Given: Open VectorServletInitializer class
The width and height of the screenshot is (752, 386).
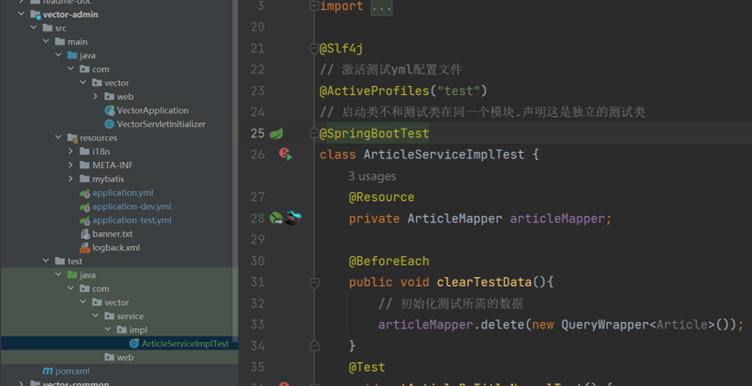Looking at the screenshot, I should tap(161, 124).
